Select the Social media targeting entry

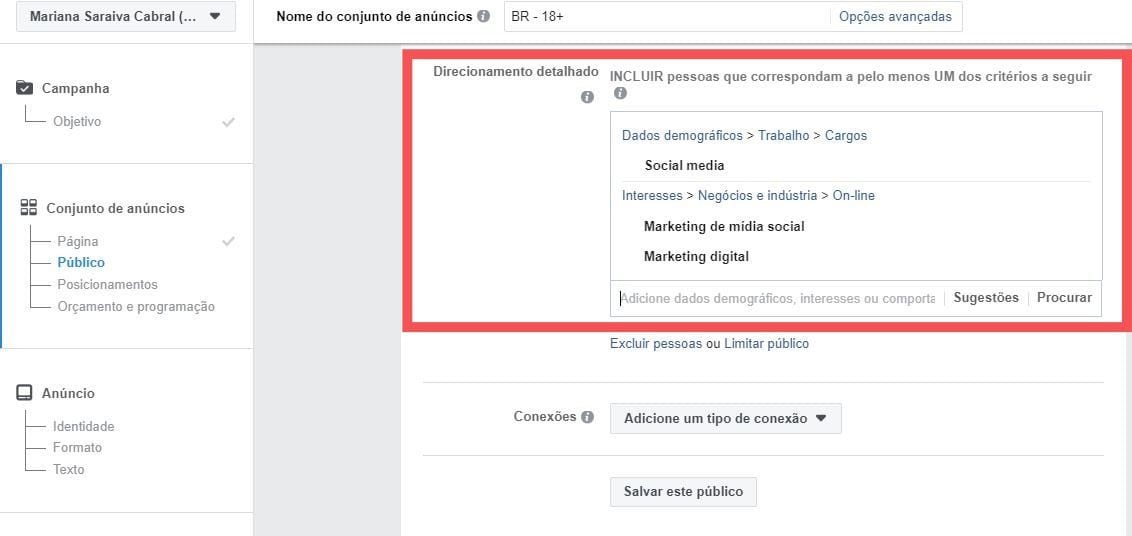coord(684,165)
